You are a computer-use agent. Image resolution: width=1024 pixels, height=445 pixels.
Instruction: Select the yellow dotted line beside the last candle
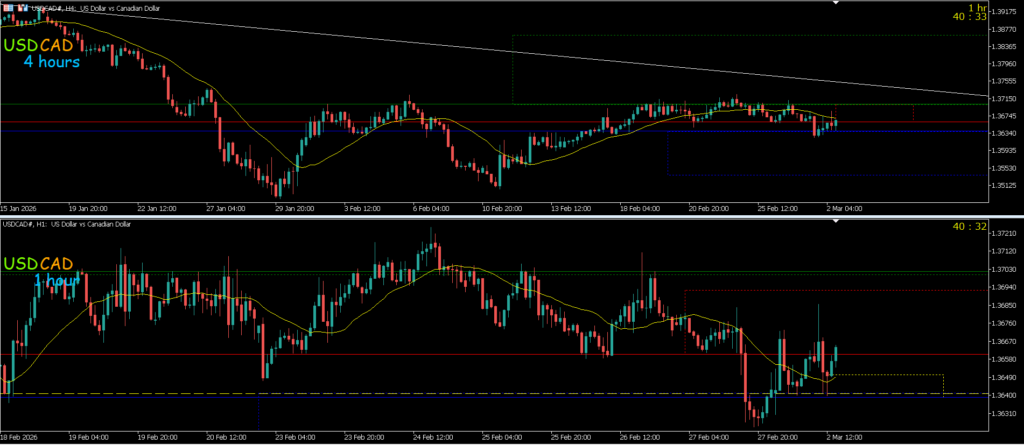tap(900, 375)
